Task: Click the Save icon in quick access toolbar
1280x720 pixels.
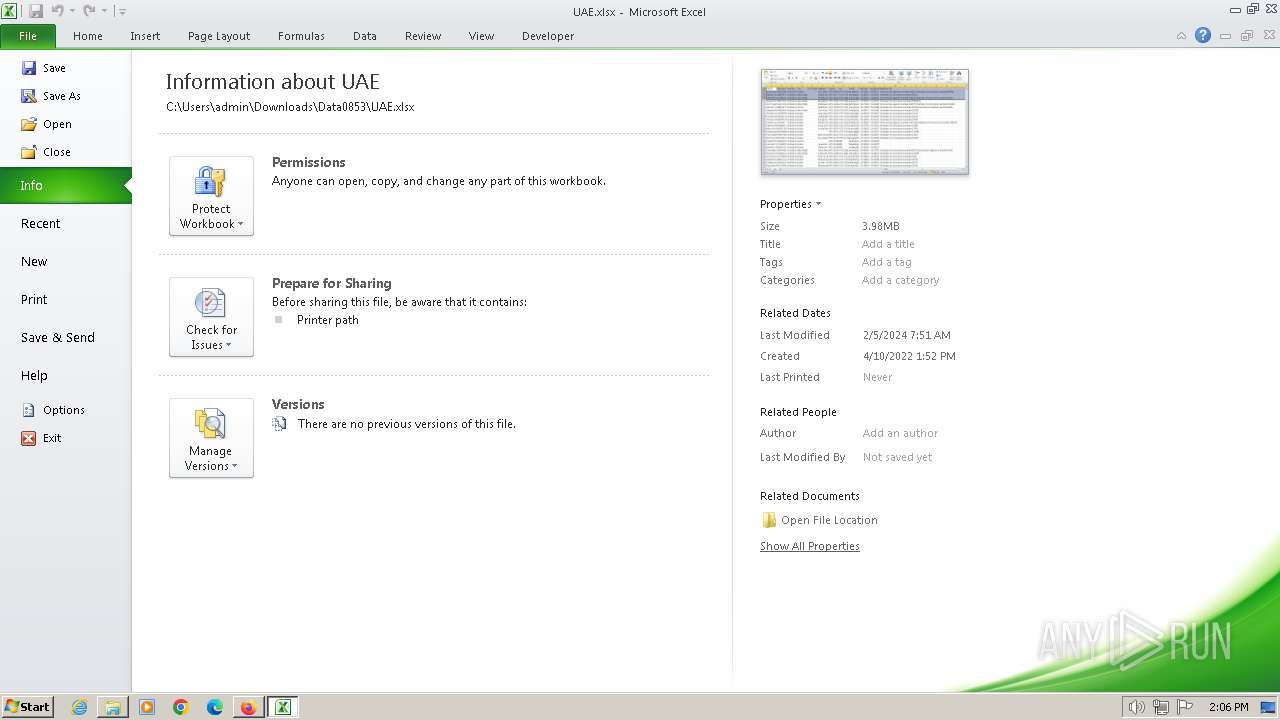Action: [36, 11]
